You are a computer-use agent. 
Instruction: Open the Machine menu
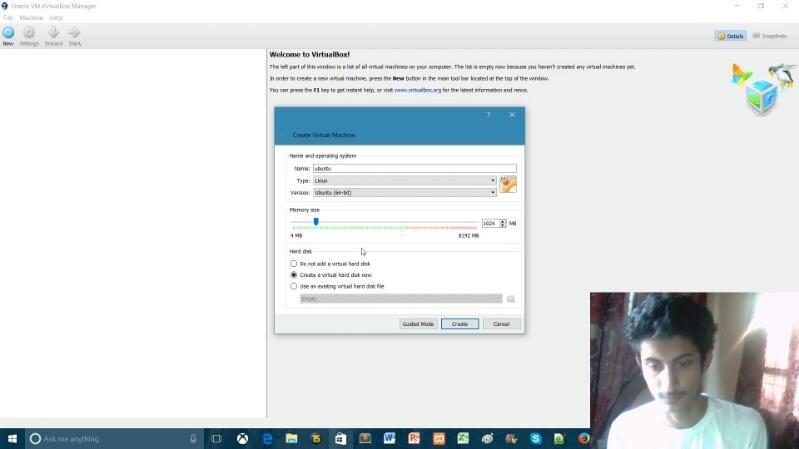[x=31, y=18]
